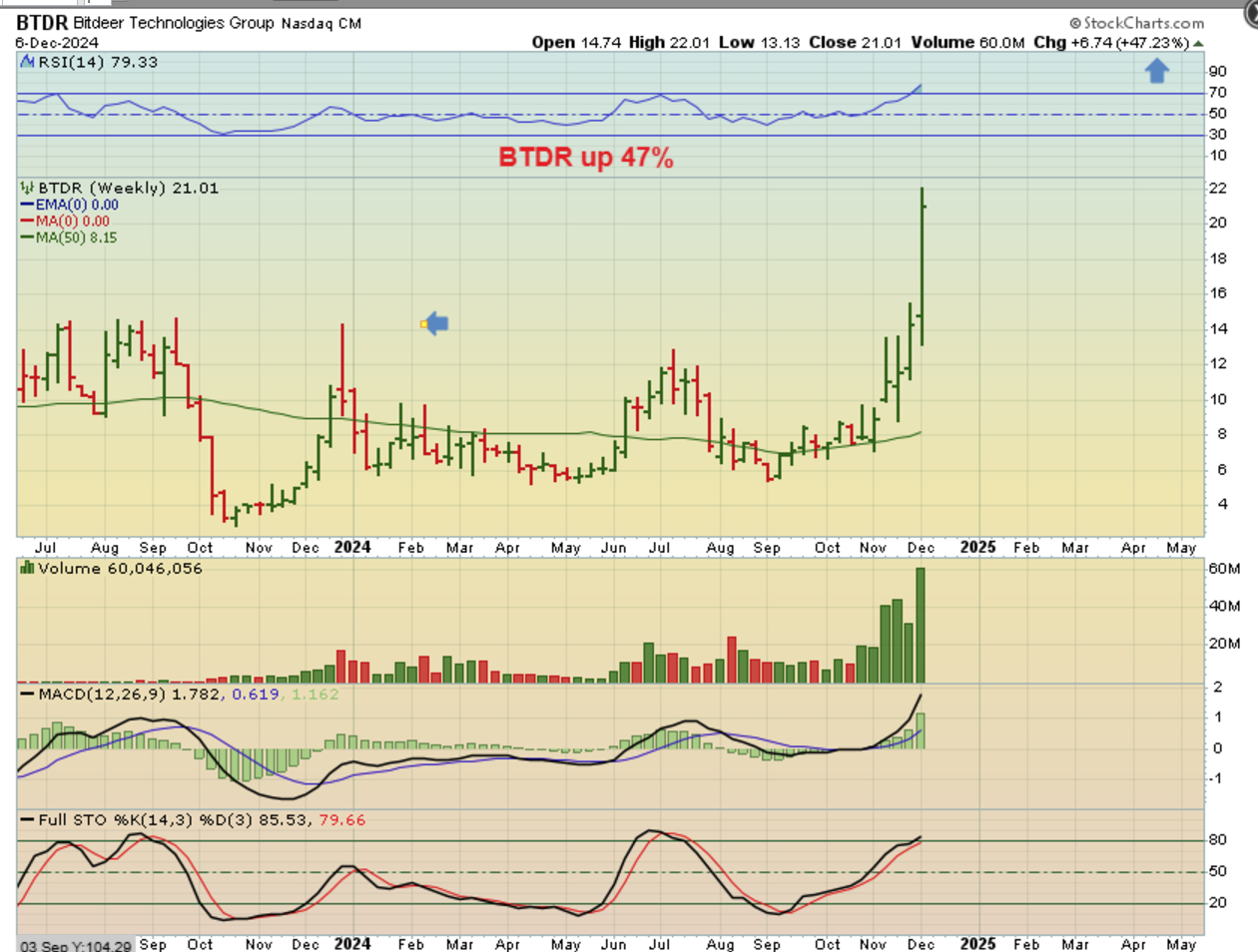Click the candlestick icon before BTDR (Weekly)
The image size is (1258, 952).
28,188
